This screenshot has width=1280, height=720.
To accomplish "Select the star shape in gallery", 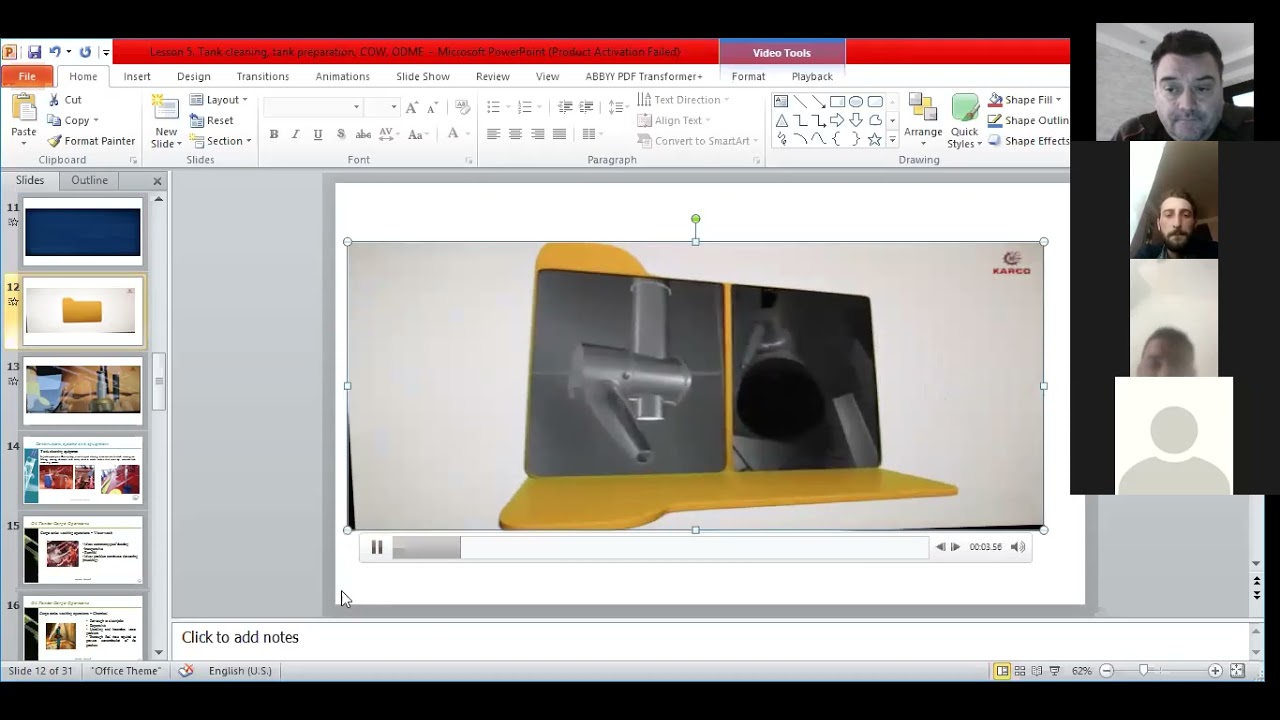I will (874, 139).
